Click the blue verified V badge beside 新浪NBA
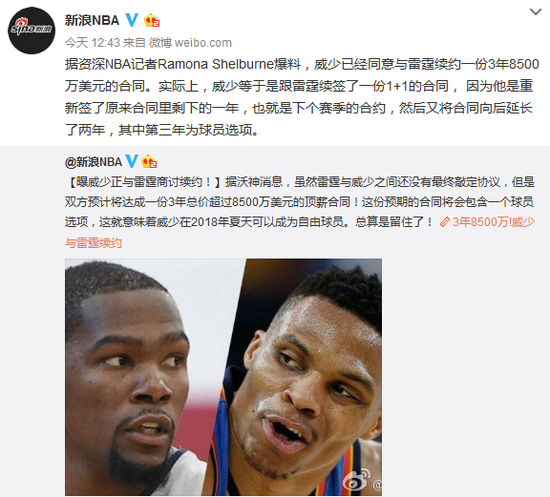Screen dimensions: 550x497 tap(132, 20)
